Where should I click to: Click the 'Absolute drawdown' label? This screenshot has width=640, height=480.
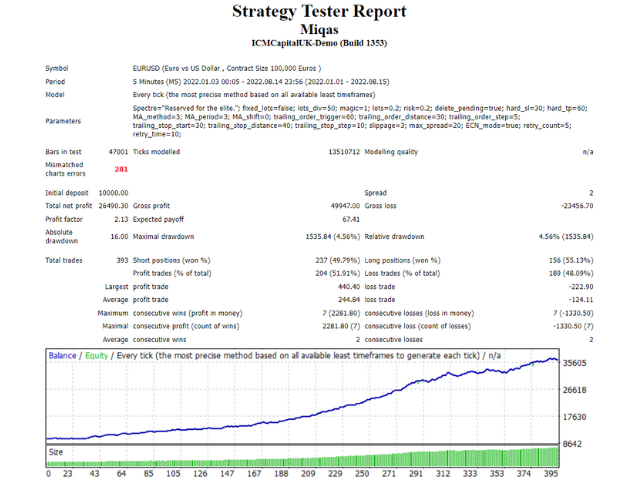61,237
